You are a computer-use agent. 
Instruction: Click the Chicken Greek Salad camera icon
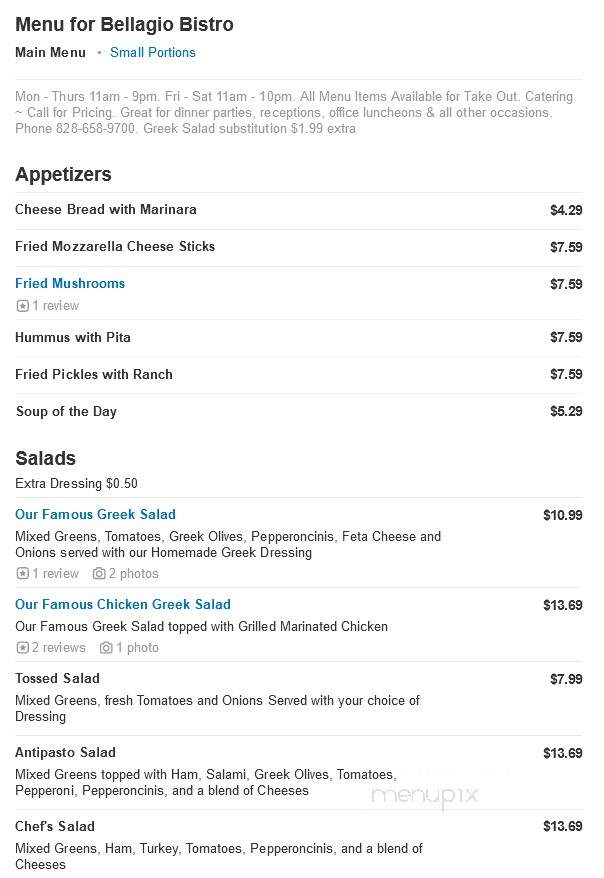pos(106,647)
